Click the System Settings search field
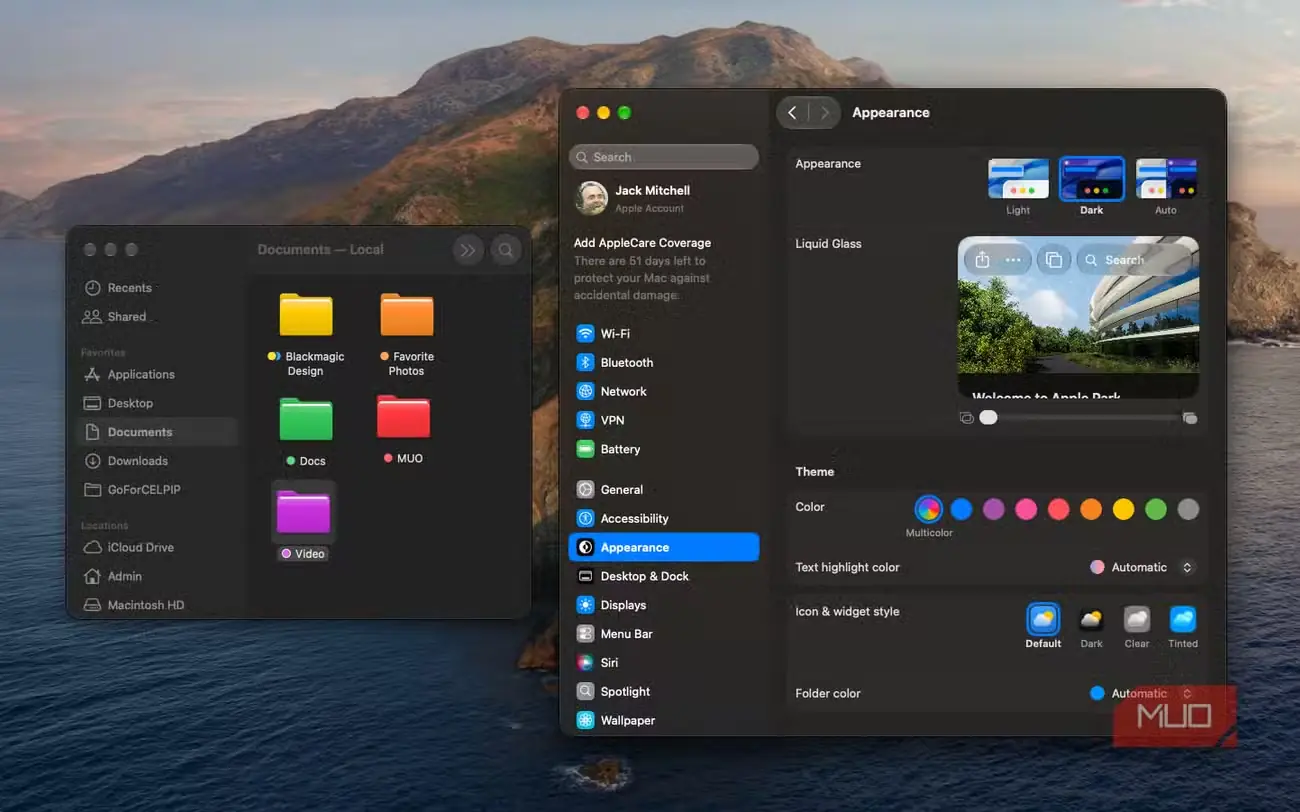 (x=664, y=157)
